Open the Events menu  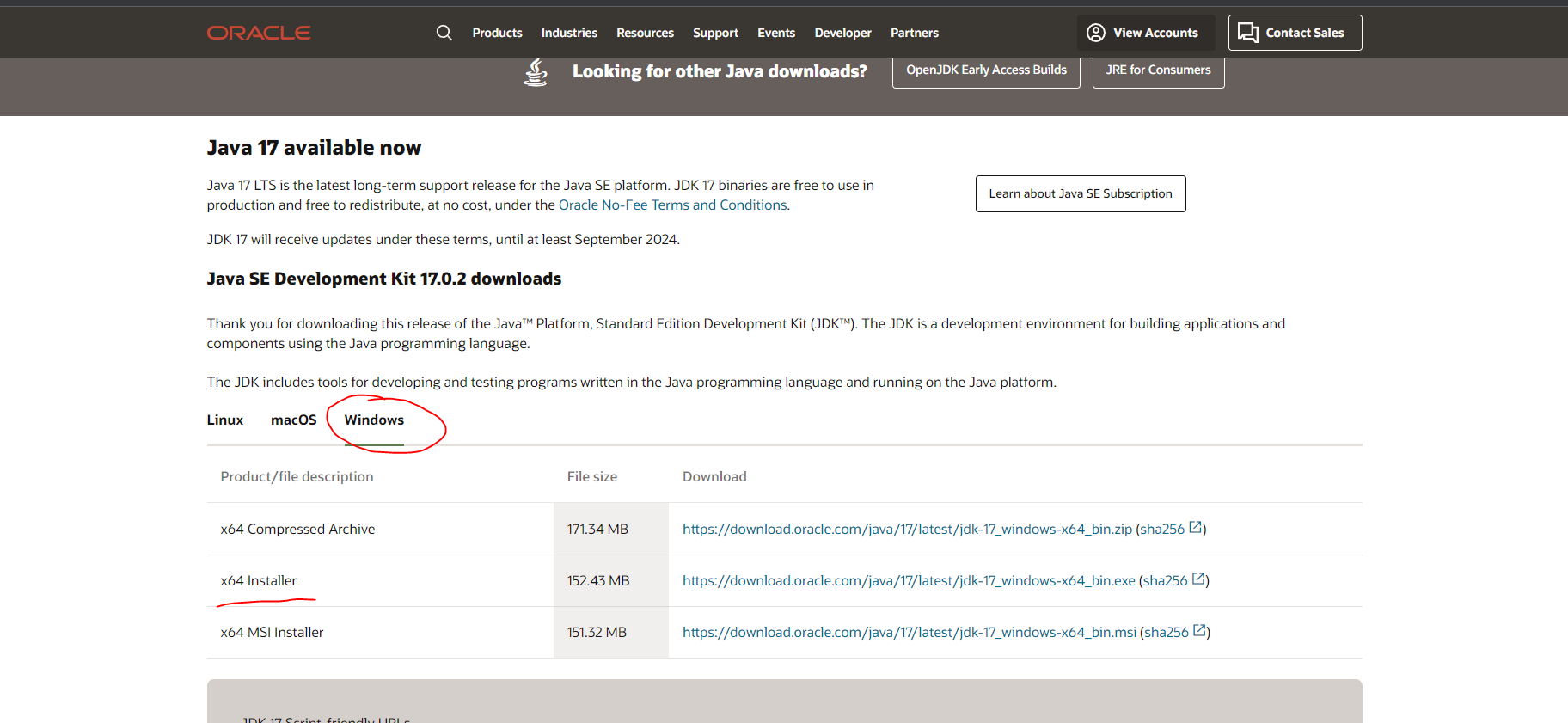tap(776, 33)
